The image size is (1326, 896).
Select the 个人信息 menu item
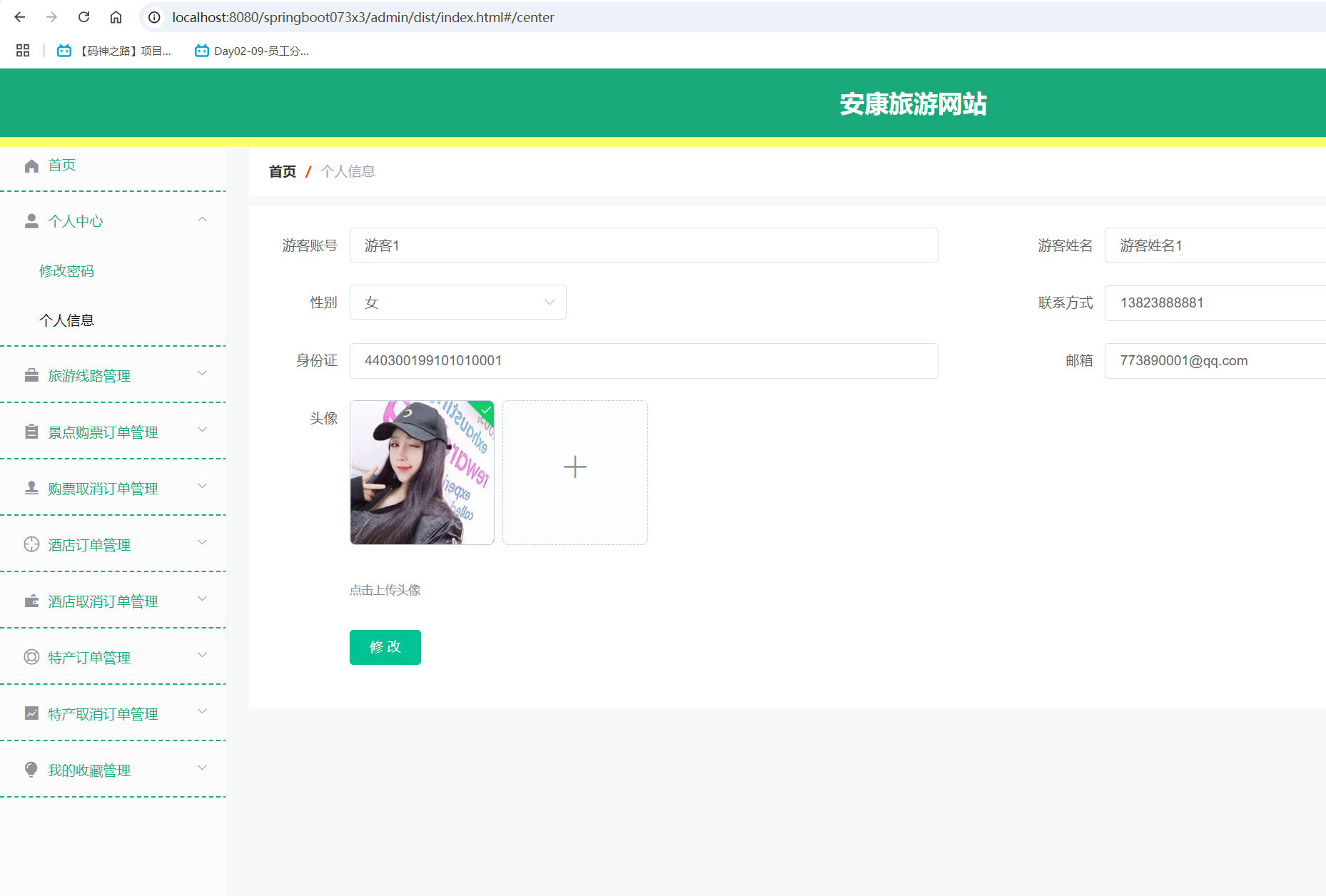click(x=66, y=320)
